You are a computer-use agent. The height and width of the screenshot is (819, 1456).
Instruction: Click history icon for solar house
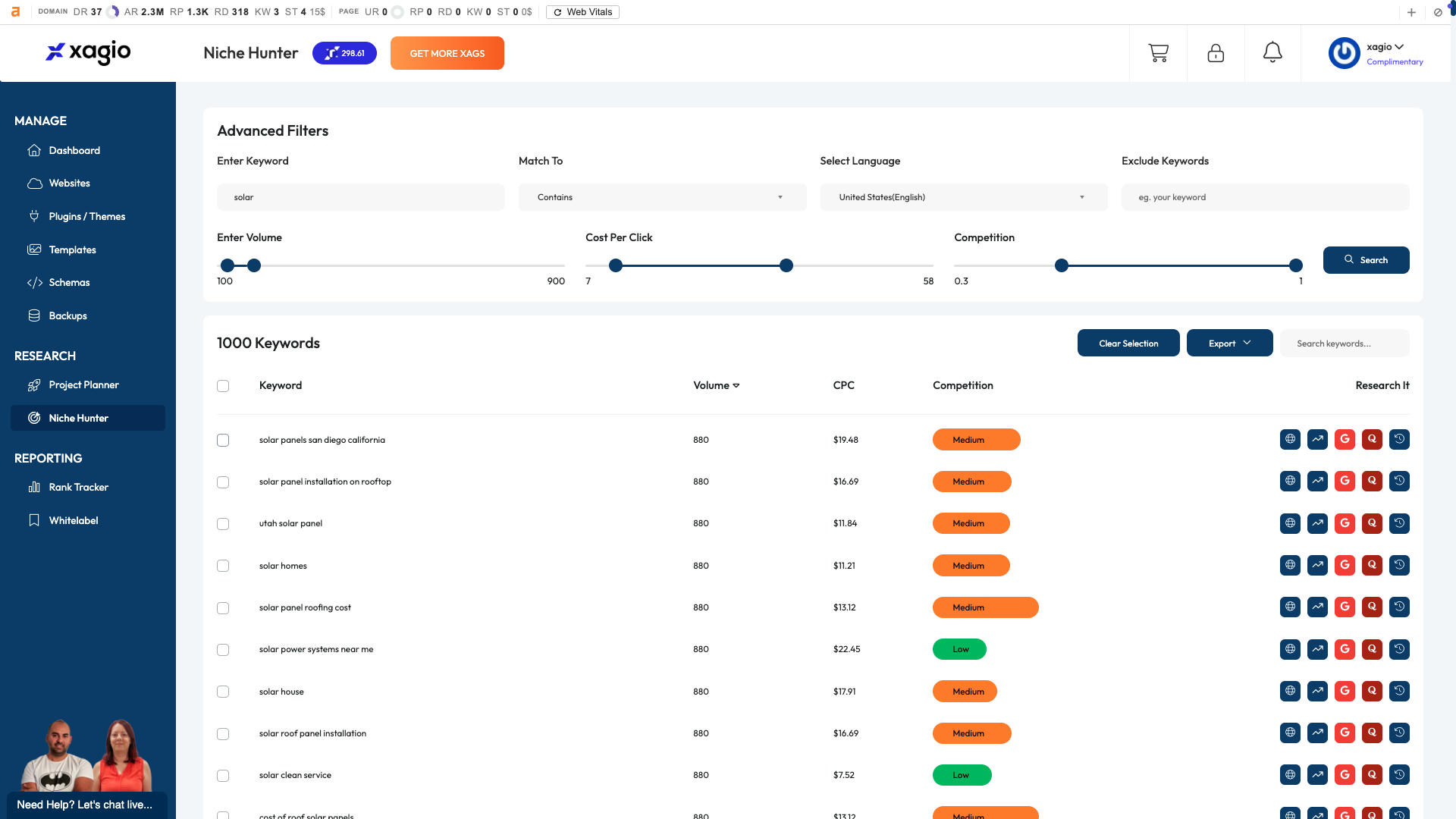point(1399,691)
